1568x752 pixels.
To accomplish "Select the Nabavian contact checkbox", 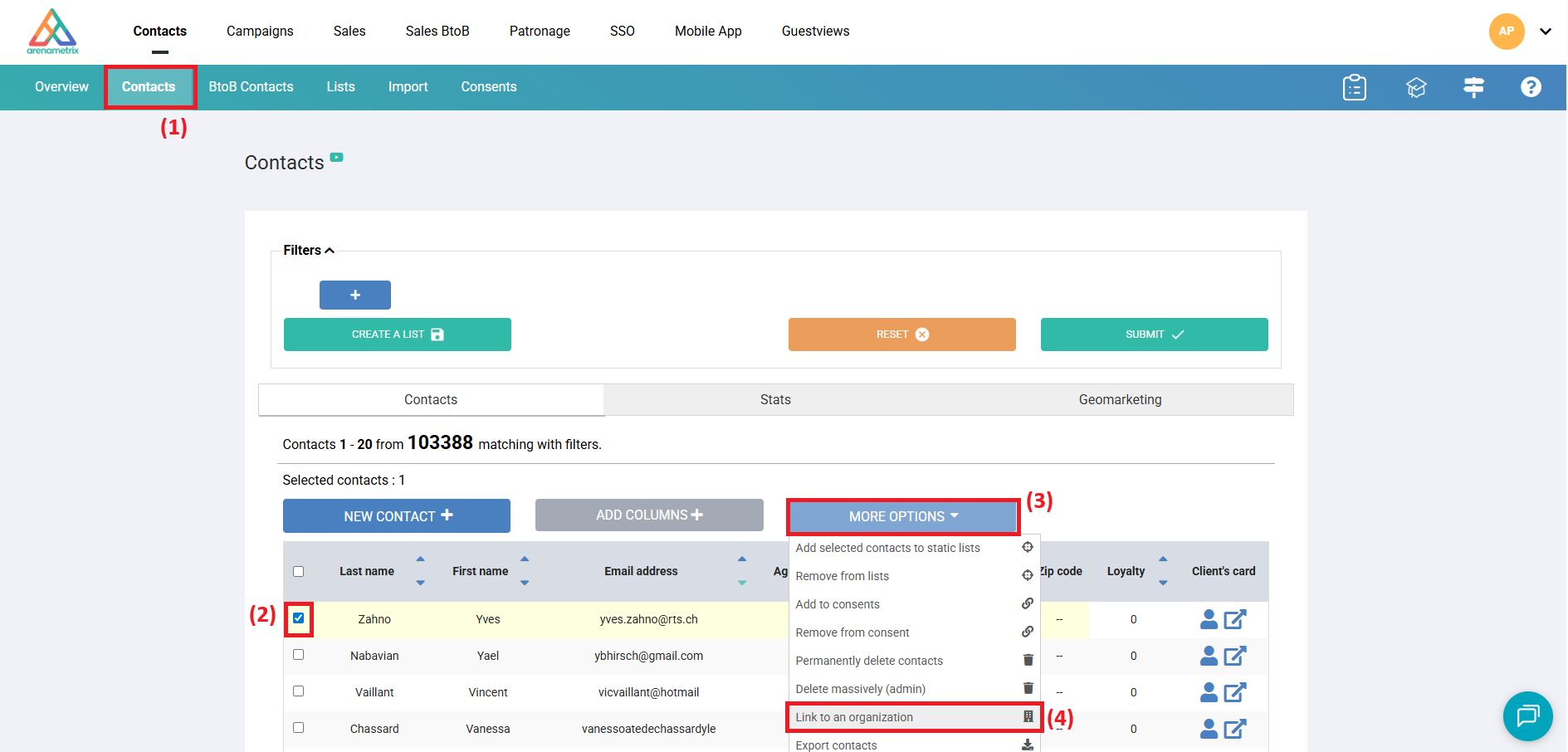I will (299, 655).
